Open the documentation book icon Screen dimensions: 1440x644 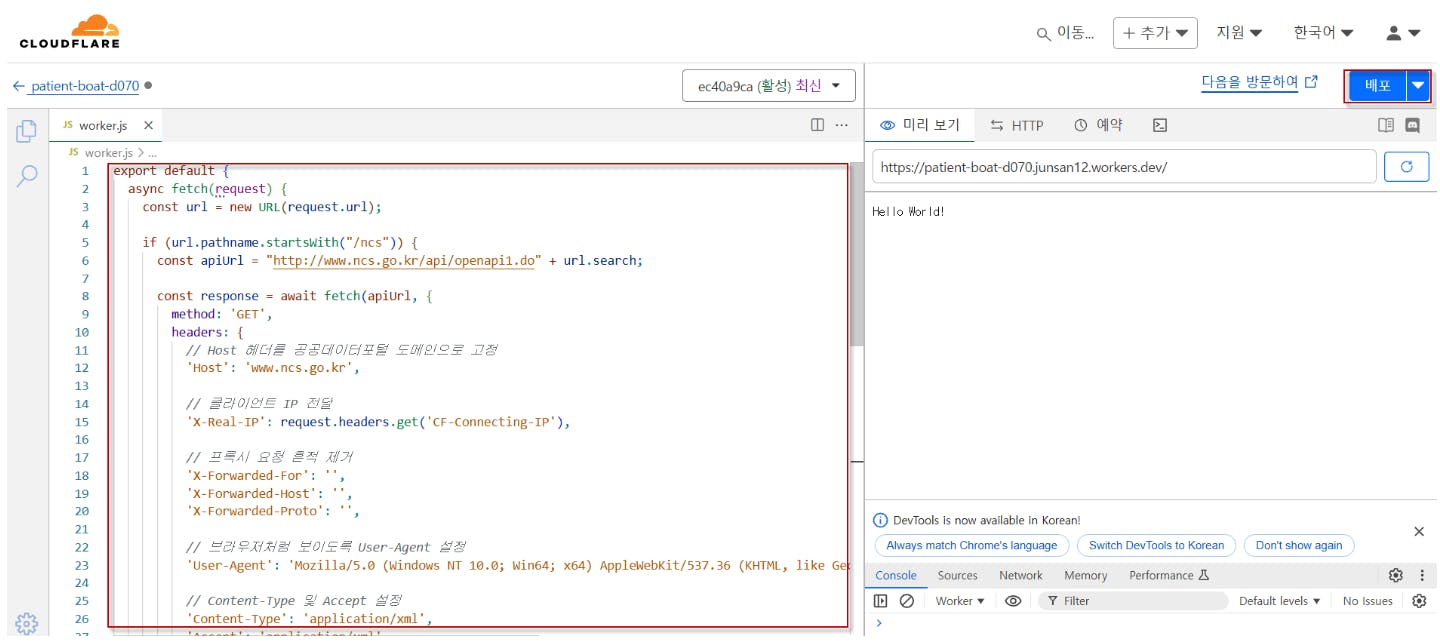(1385, 125)
